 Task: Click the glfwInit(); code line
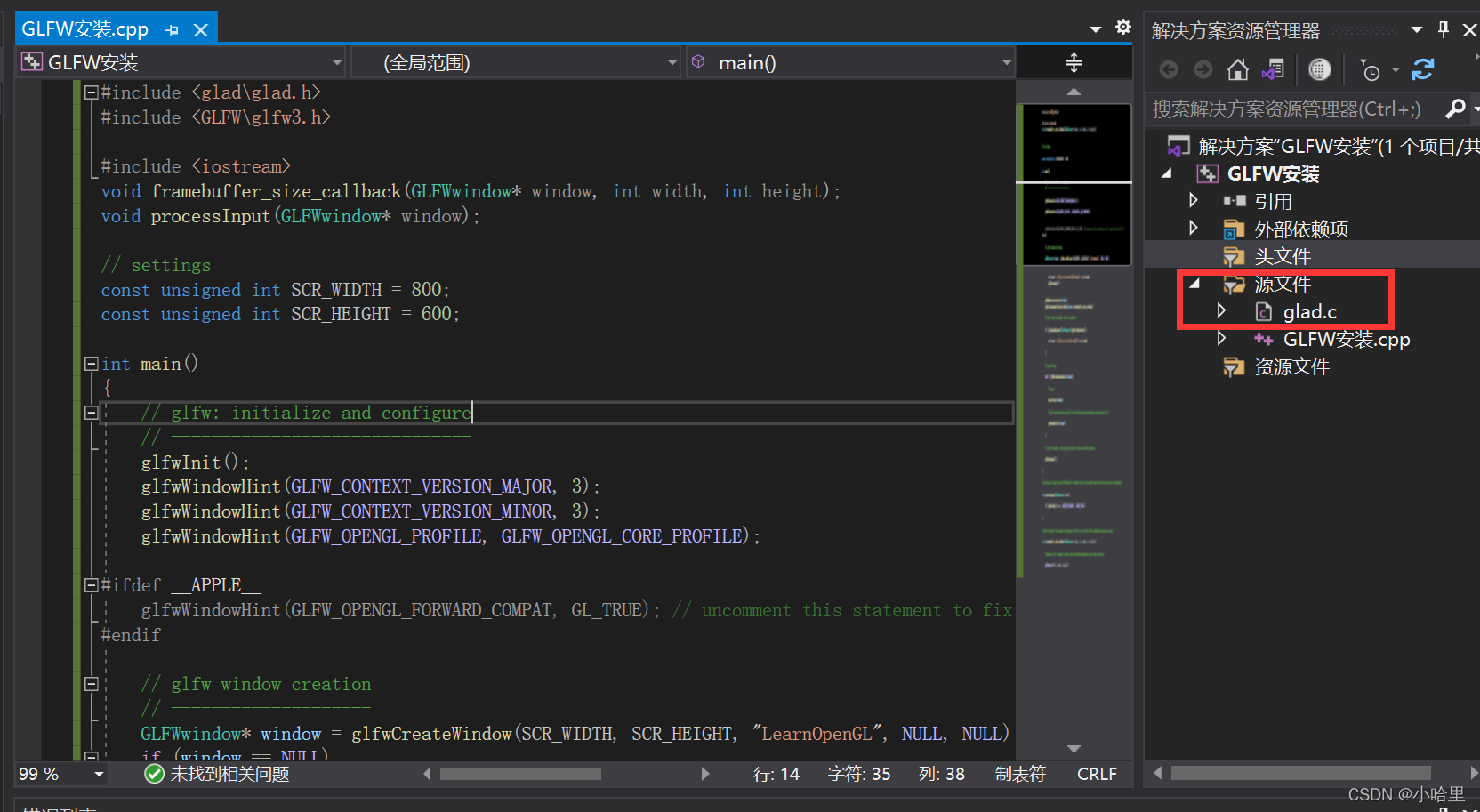[x=196, y=462]
